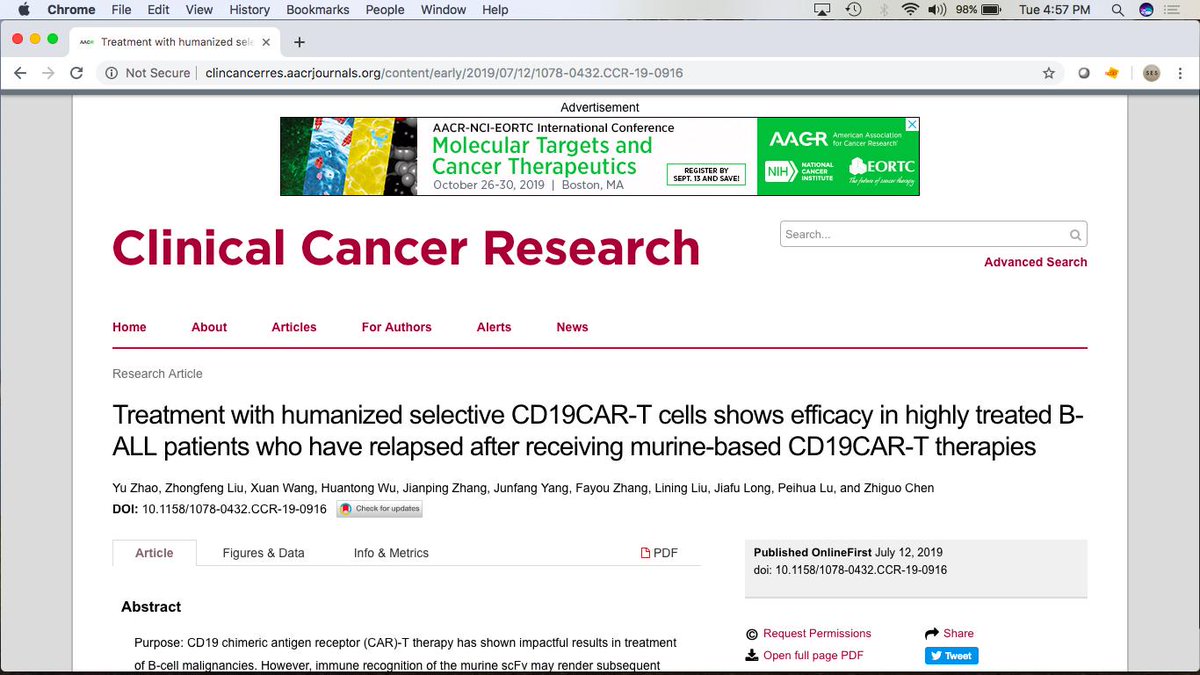Open the View menu

pos(199,9)
